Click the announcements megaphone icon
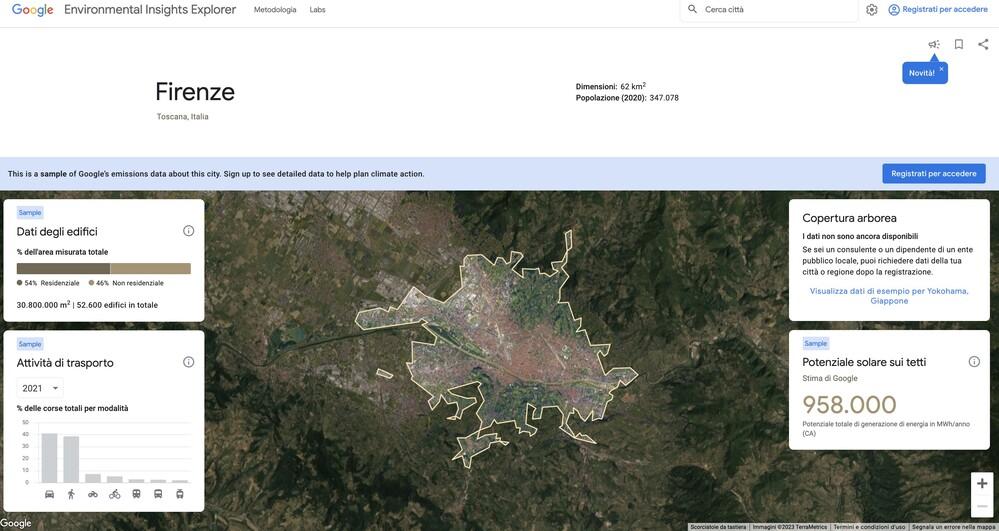999x531 pixels. [x=934, y=44]
